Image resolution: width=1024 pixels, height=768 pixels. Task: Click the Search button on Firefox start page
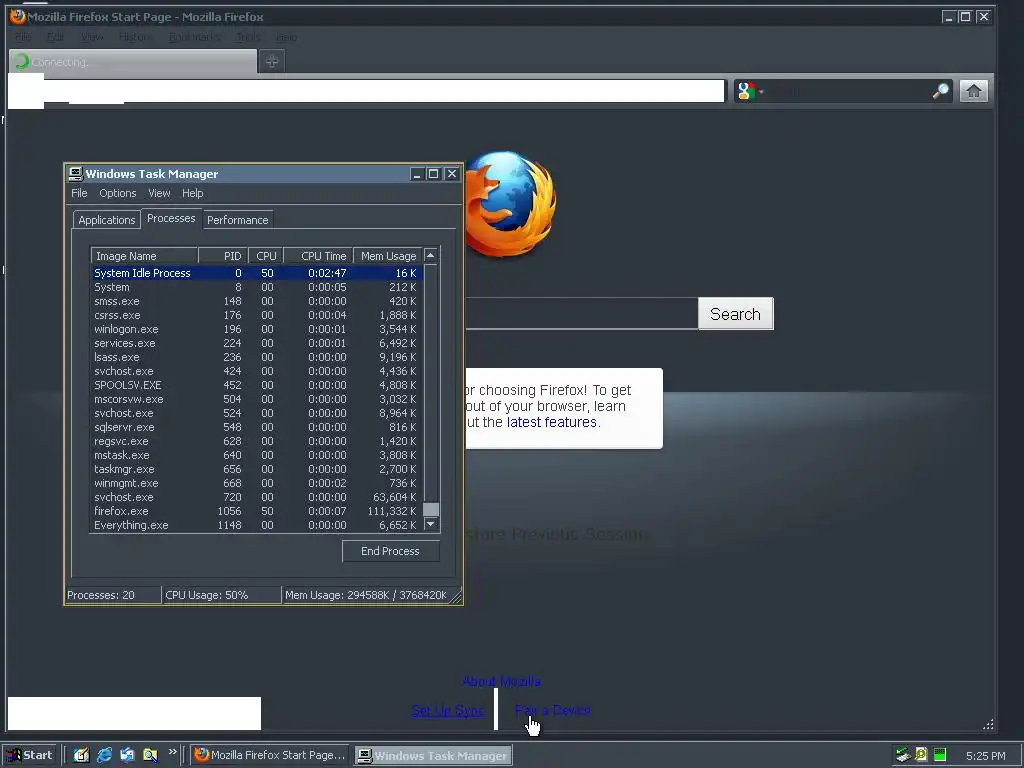tap(735, 314)
